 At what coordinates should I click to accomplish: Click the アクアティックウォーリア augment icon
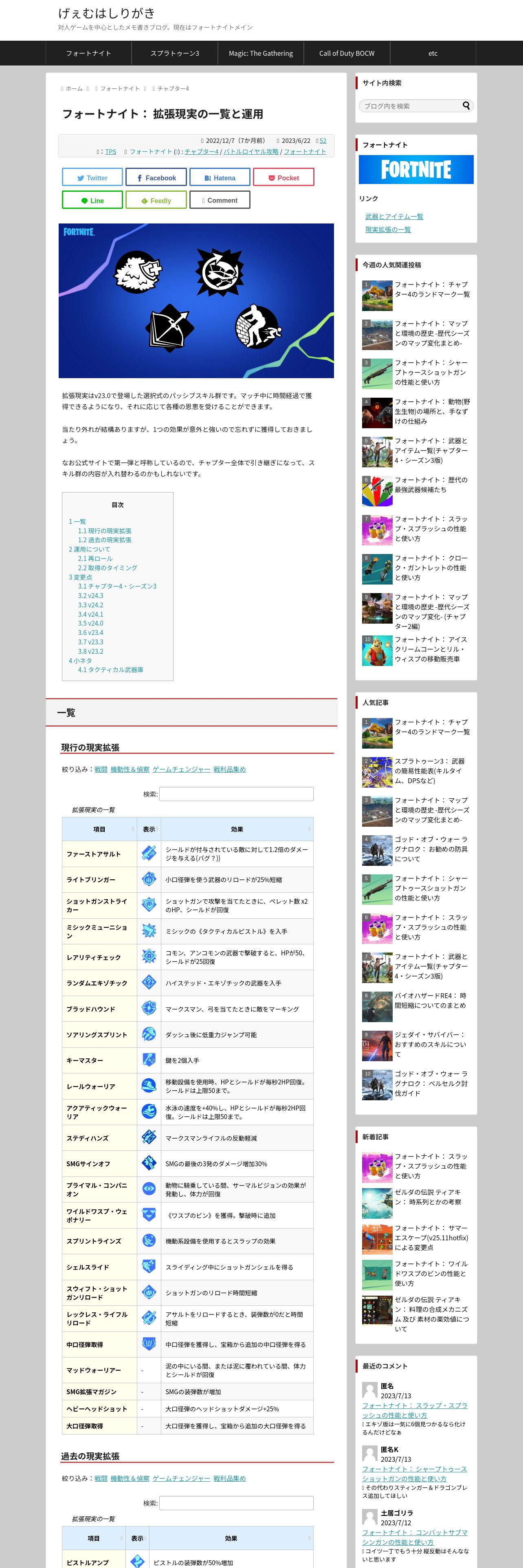pos(149,1111)
